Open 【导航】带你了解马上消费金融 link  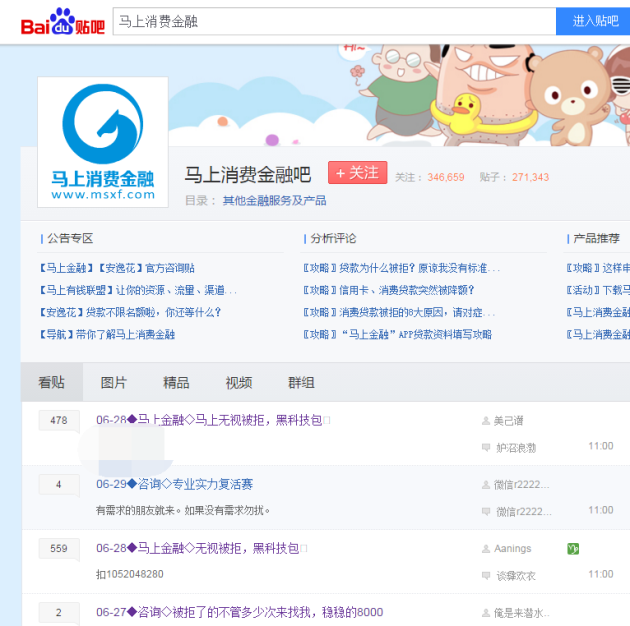(x=106, y=334)
